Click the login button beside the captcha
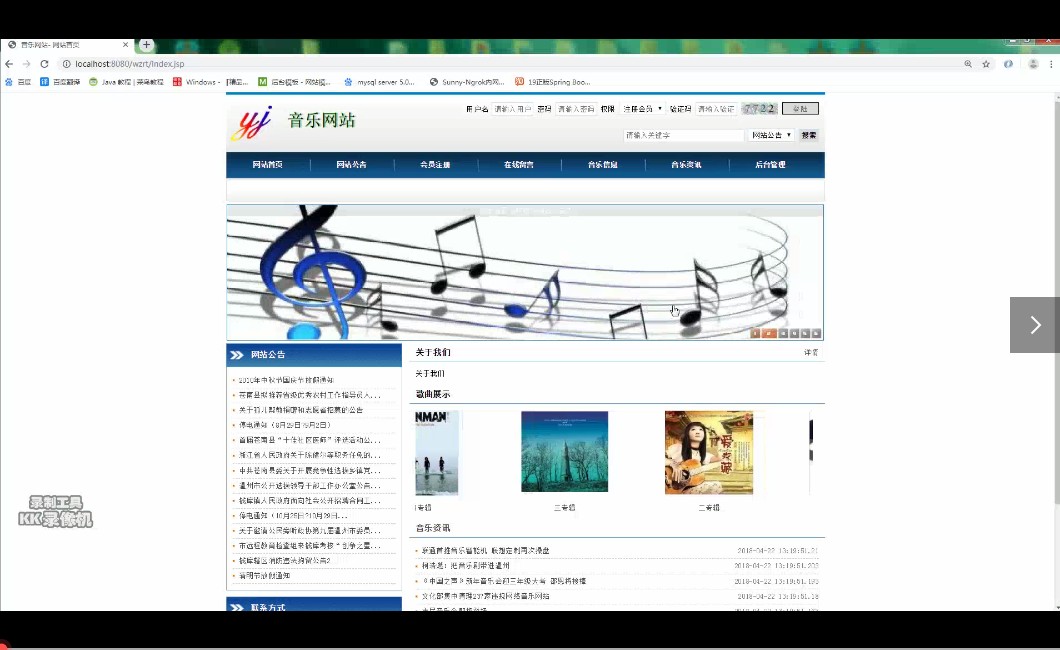The image size is (1060, 650). point(800,109)
